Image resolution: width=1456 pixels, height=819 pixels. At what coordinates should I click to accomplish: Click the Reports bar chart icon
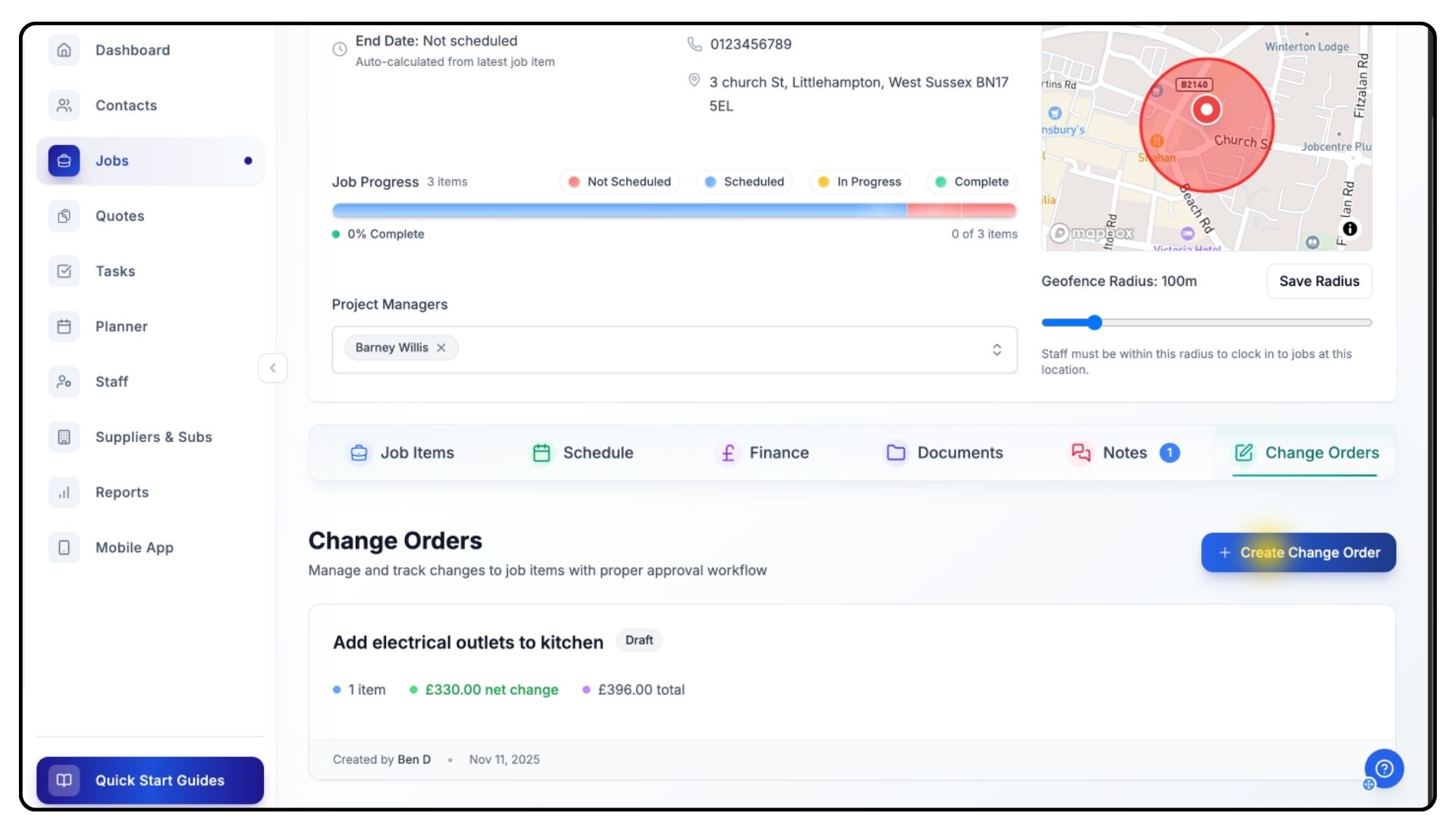[64, 493]
